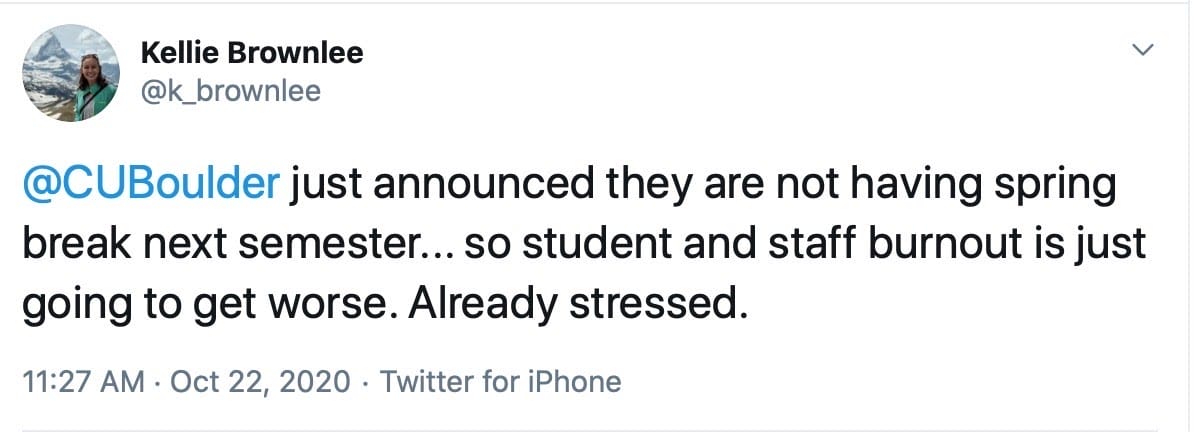Expand the tweet options chevron menu

pyautogui.click(x=1143, y=51)
